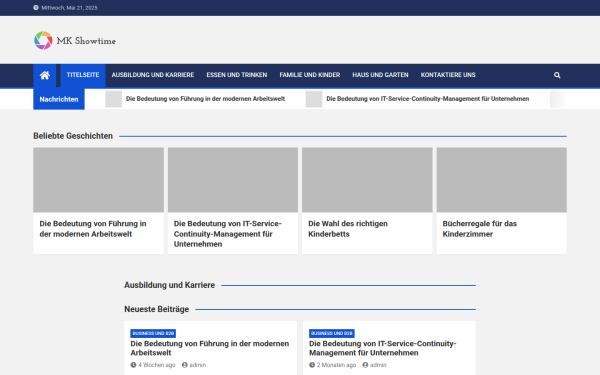This screenshot has height=375, width=600.
Task: Click the Neueste Beiträge heading
Action: pos(157,309)
